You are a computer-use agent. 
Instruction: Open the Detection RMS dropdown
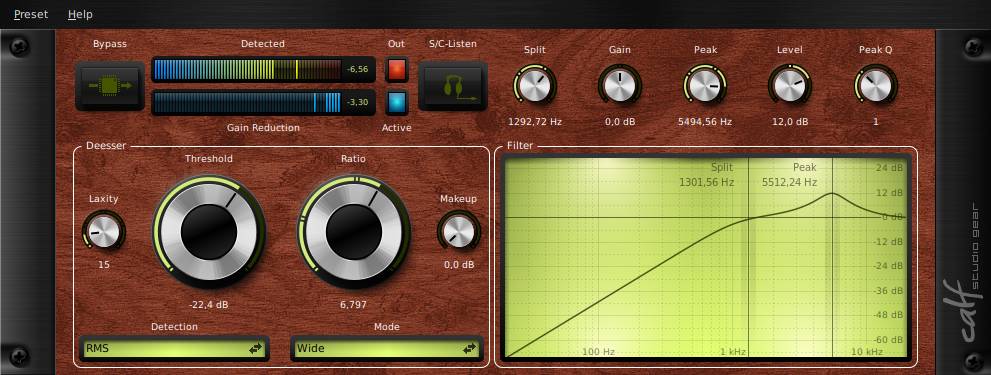(x=174, y=348)
